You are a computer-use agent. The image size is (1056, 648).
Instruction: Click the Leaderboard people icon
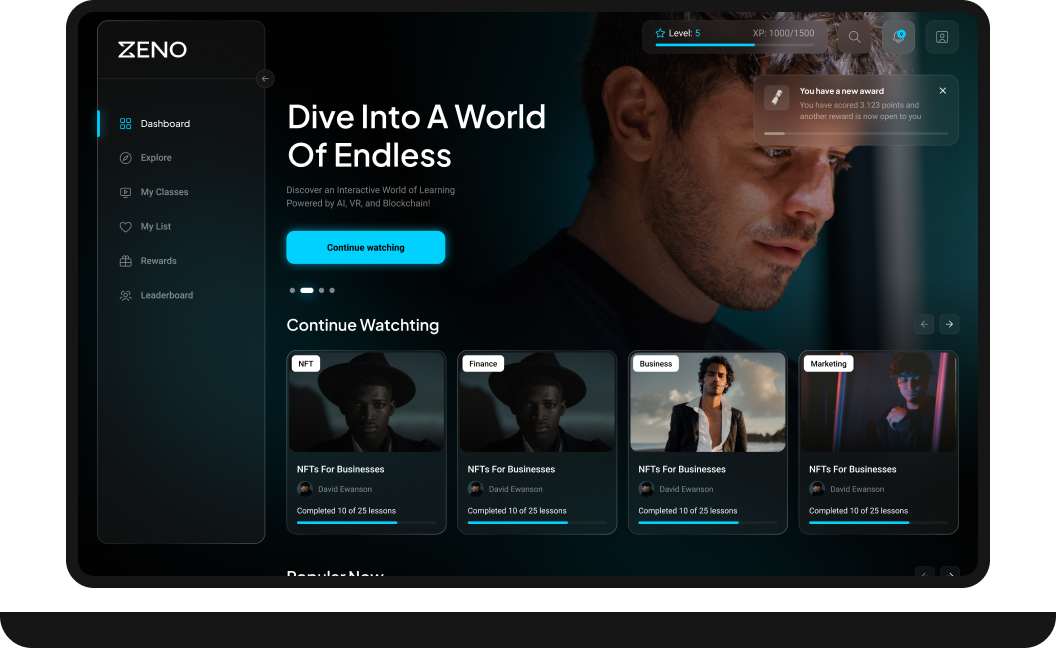126,296
